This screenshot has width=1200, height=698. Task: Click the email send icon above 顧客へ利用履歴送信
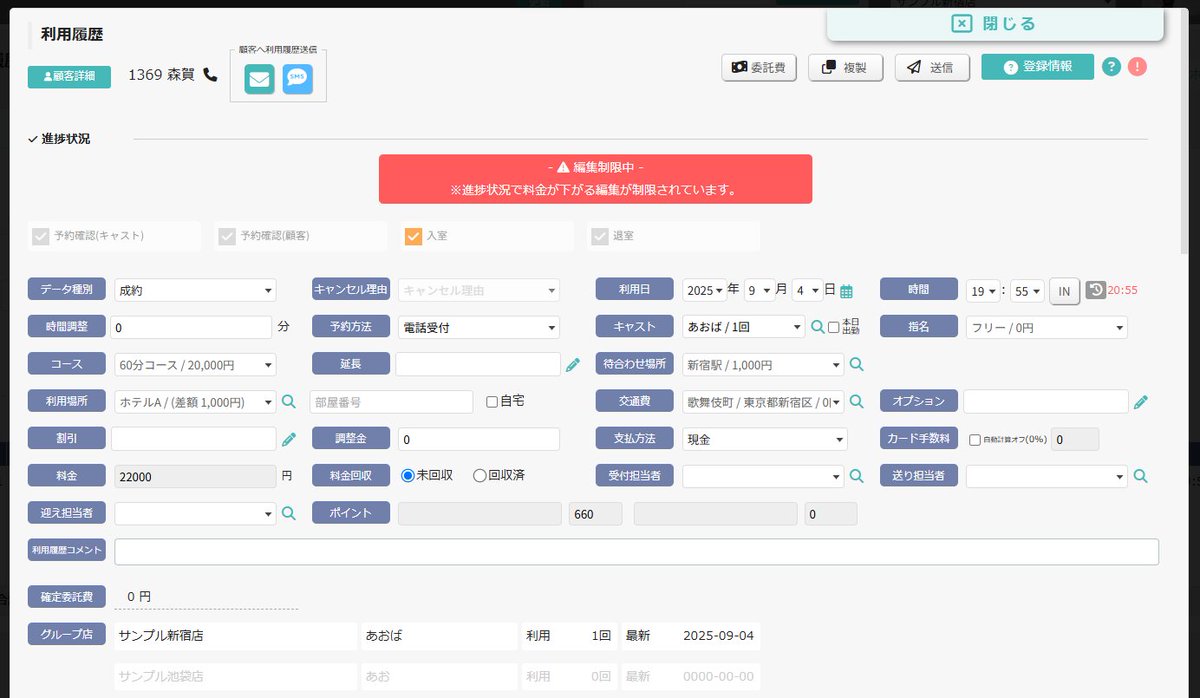258,77
